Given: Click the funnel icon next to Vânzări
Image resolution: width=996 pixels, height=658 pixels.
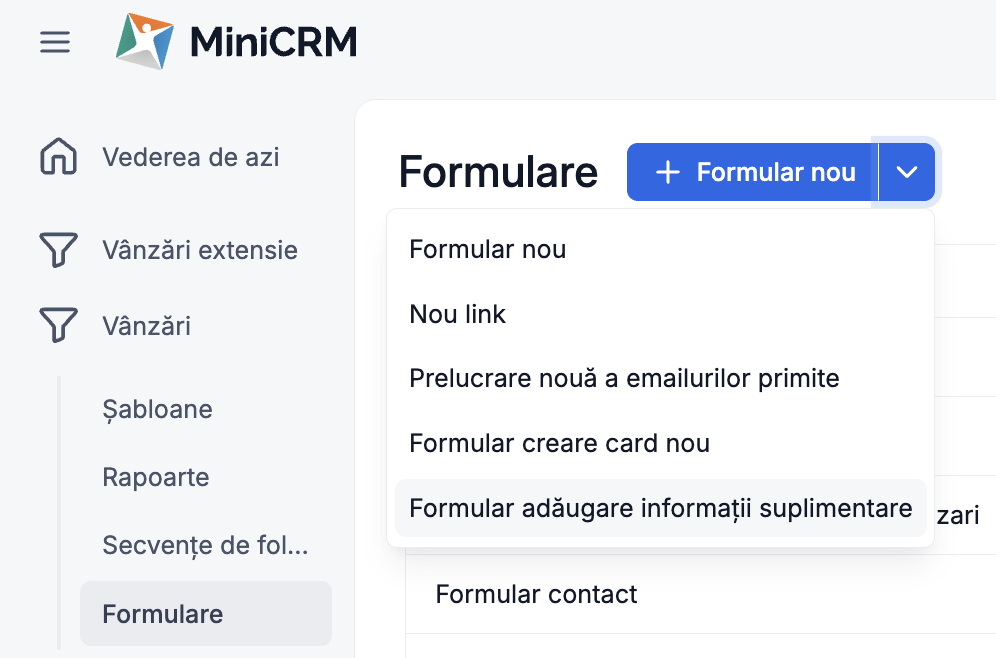Looking at the screenshot, I should coord(58,325).
